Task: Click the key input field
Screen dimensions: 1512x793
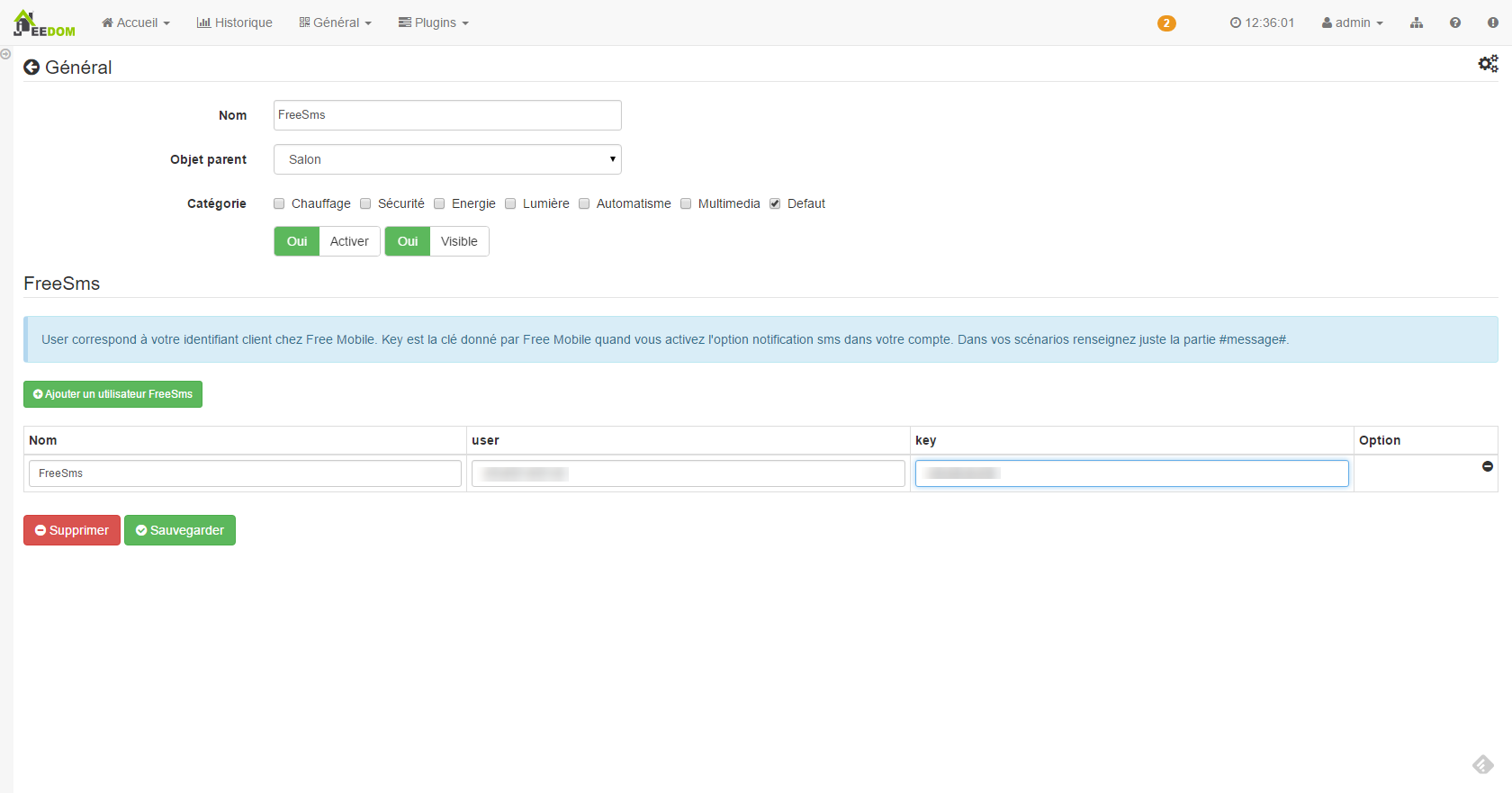Action: (x=1132, y=473)
